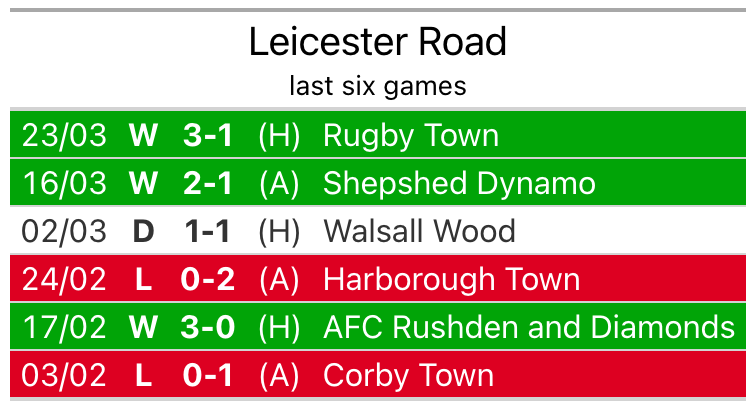The height and width of the screenshot is (408, 754).
Task: Click the 23/03 match date
Action: tap(64, 135)
